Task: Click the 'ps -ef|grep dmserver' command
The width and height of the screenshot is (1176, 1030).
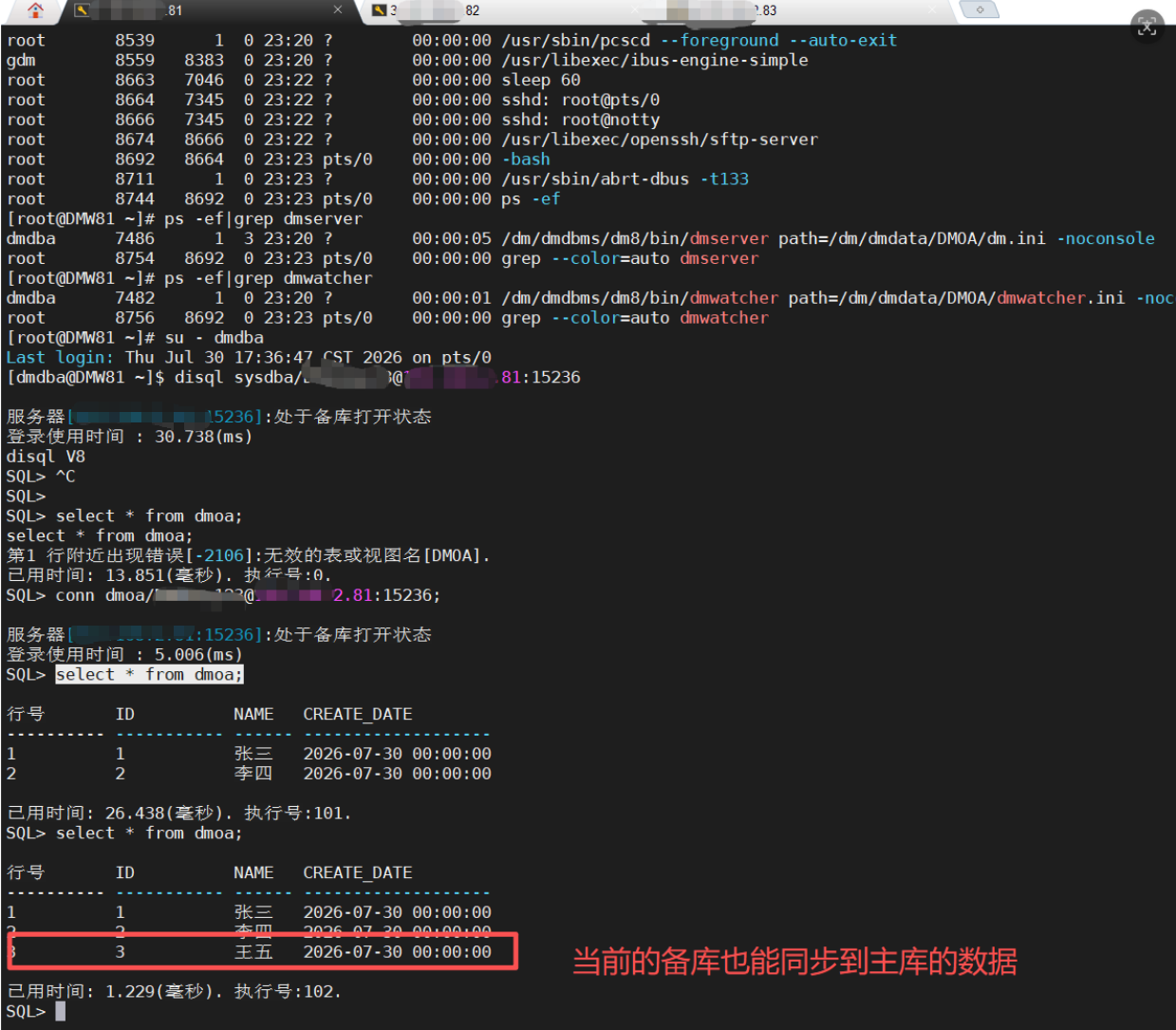Action: point(263,219)
